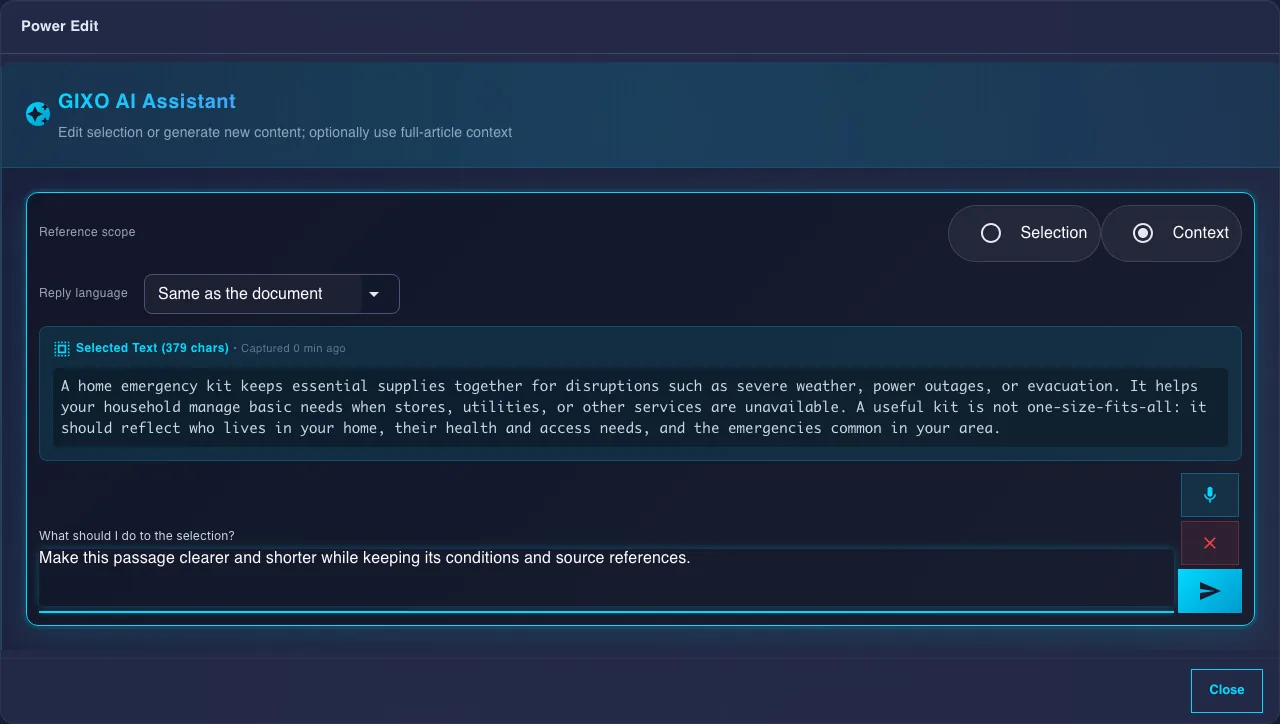Click the "GIXO AI Assistant" heading
Viewport: 1280px width, 724px height.
(x=147, y=101)
